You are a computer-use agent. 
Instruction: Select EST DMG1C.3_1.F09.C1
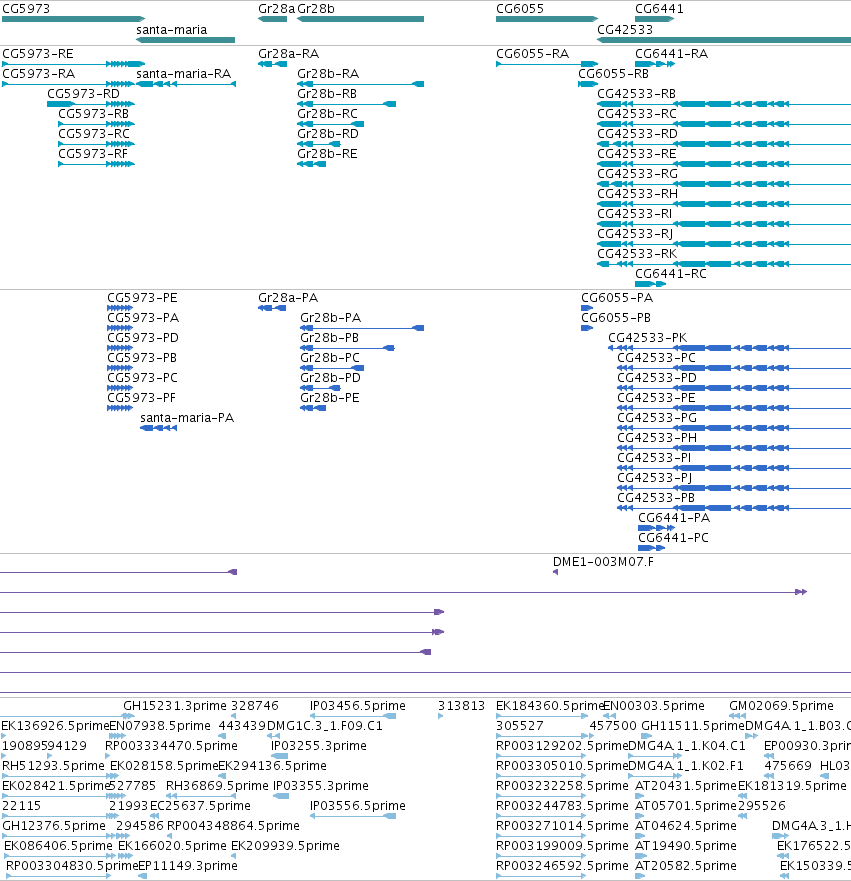point(274,736)
